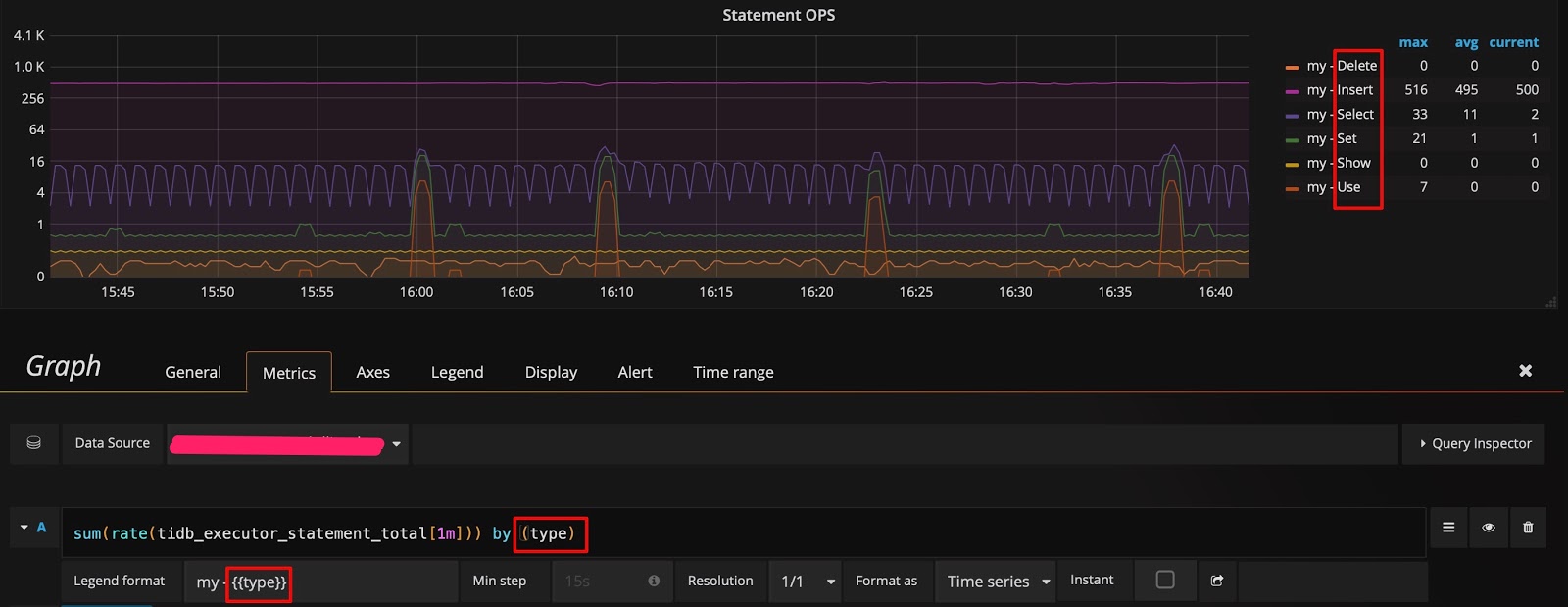This screenshot has height=607, width=1568.
Task: Enable the Instant checkbox
Action: (1165, 580)
